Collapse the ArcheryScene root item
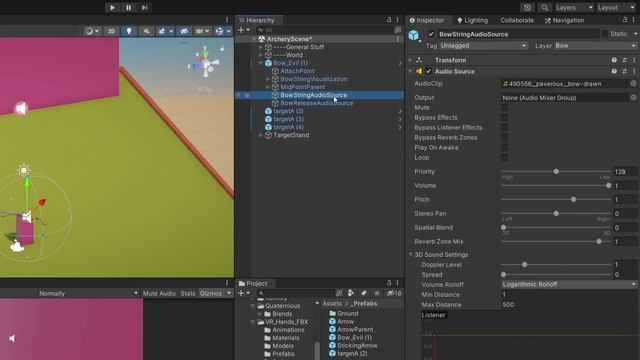Image resolution: width=640 pixels, height=360 pixels. [x=254, y=39]
